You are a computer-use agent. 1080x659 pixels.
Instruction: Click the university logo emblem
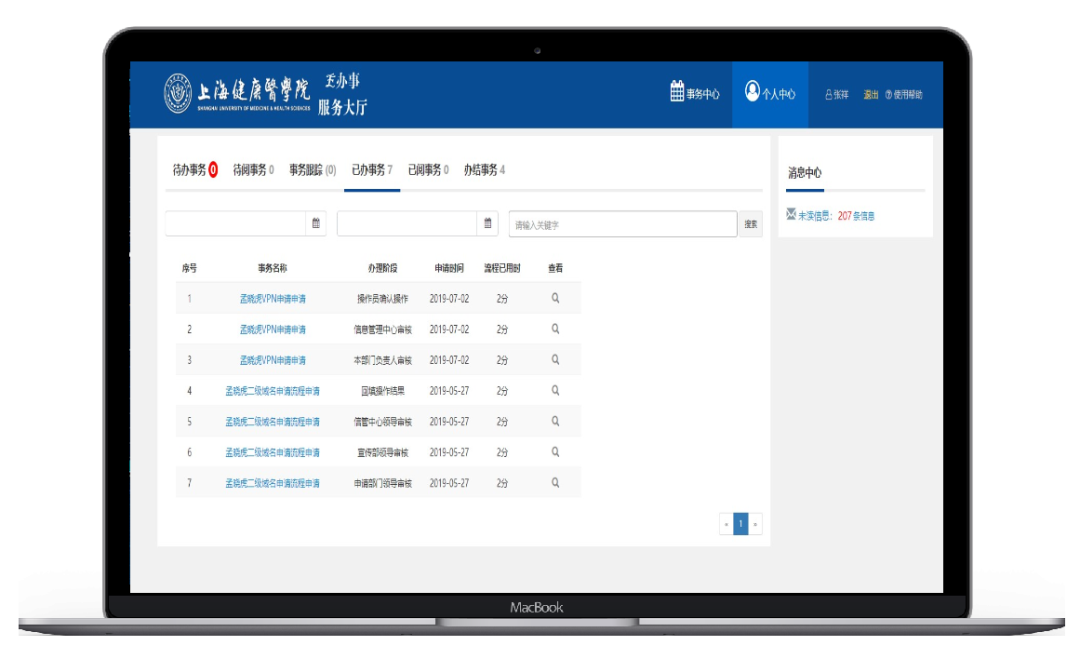178,94
